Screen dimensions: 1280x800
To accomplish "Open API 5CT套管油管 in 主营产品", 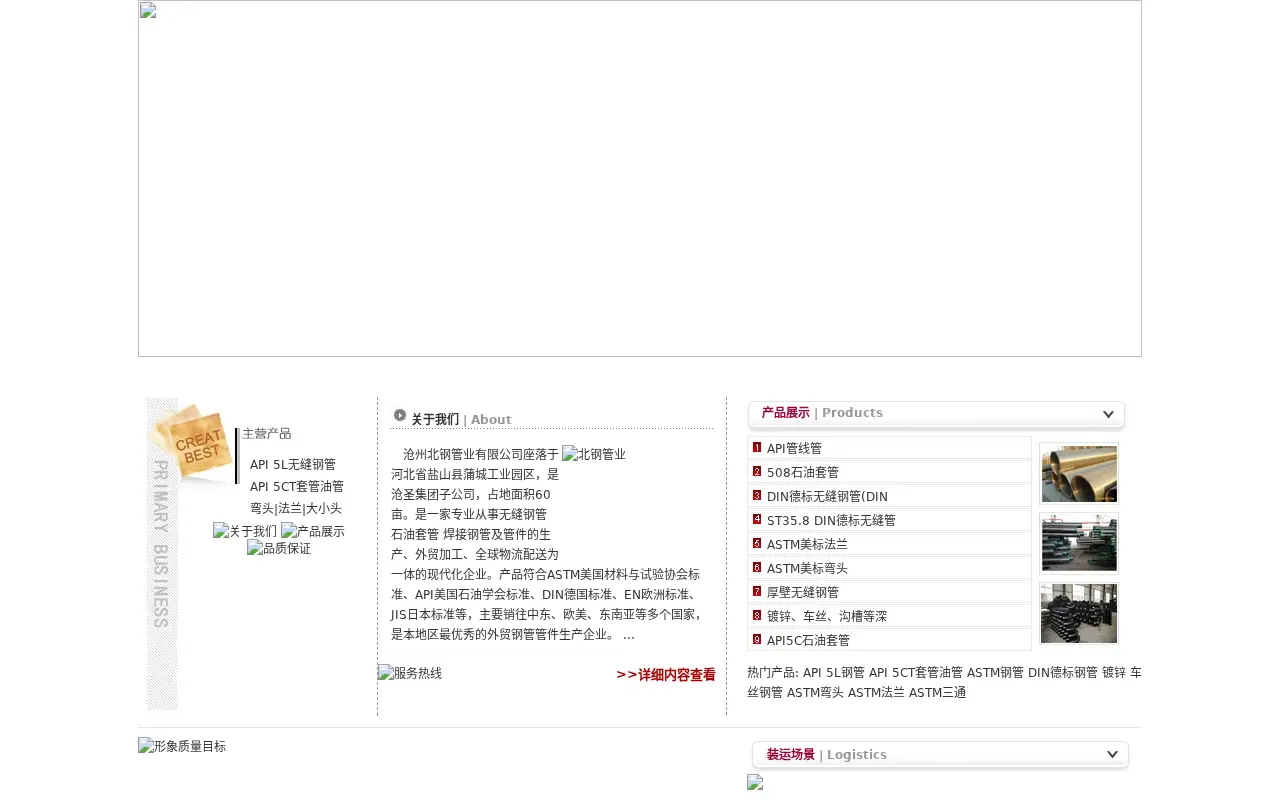I will [x=297, y=486].
